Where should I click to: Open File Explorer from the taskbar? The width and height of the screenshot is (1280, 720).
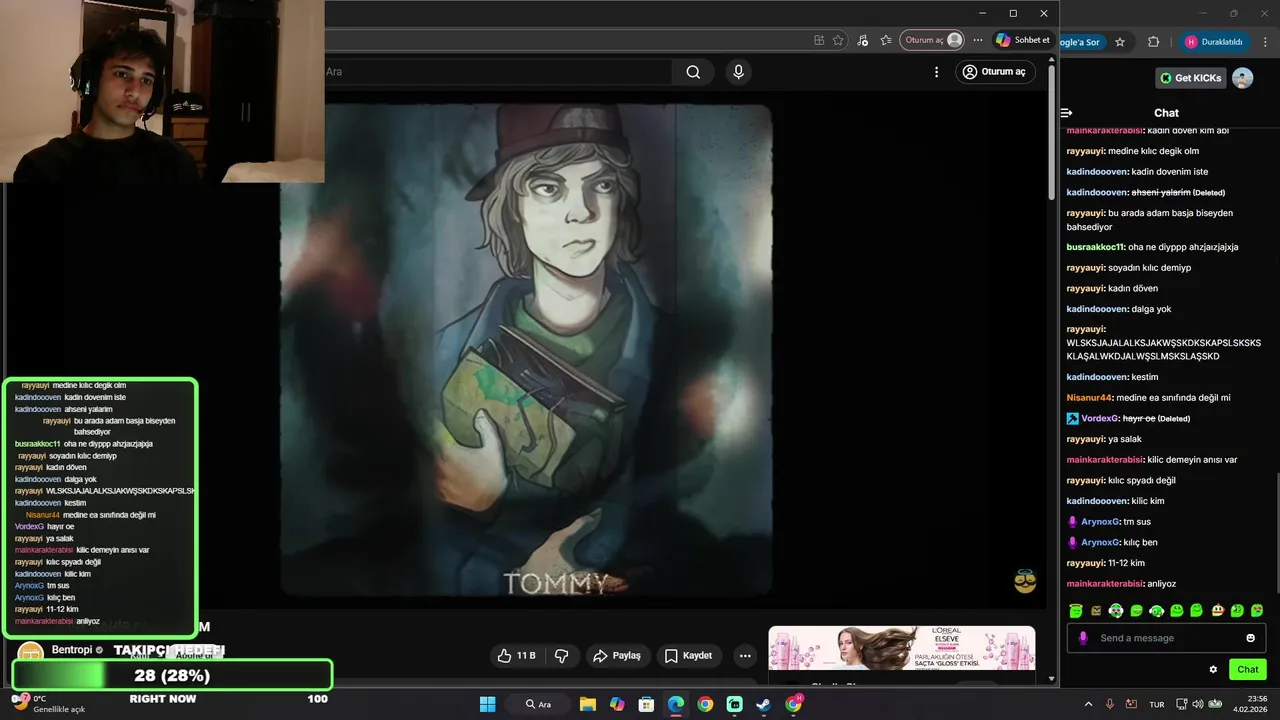pos(587,704)
